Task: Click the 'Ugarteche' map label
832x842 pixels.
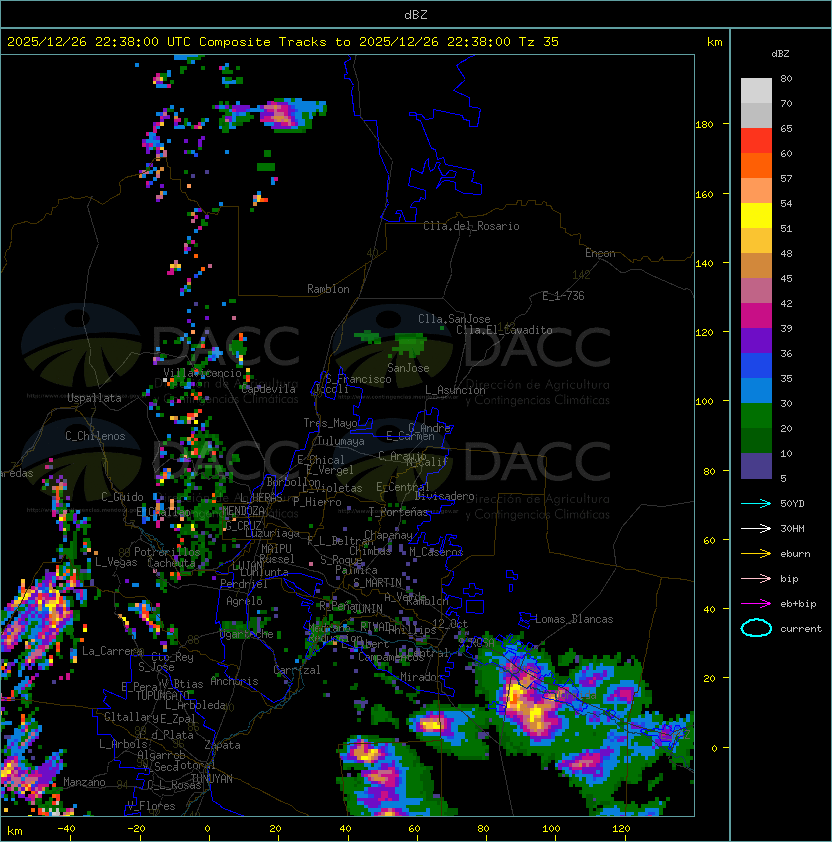Action: (247, 634)
